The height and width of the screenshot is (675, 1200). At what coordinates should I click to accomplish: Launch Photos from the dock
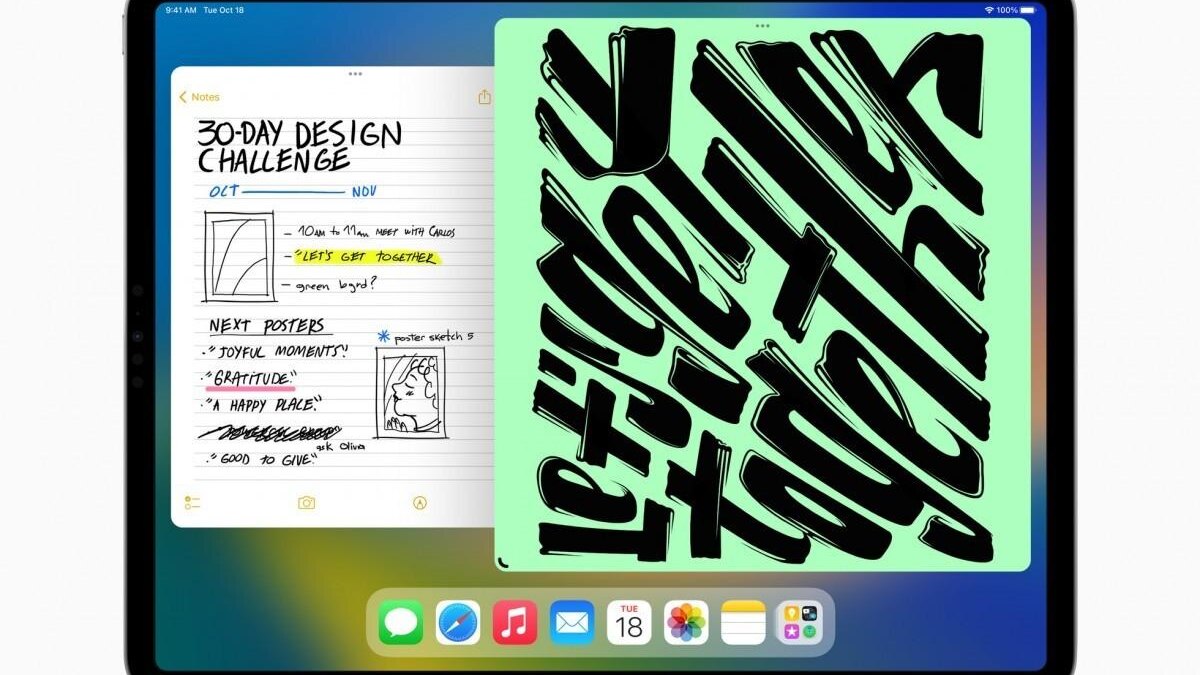(686, 623)
